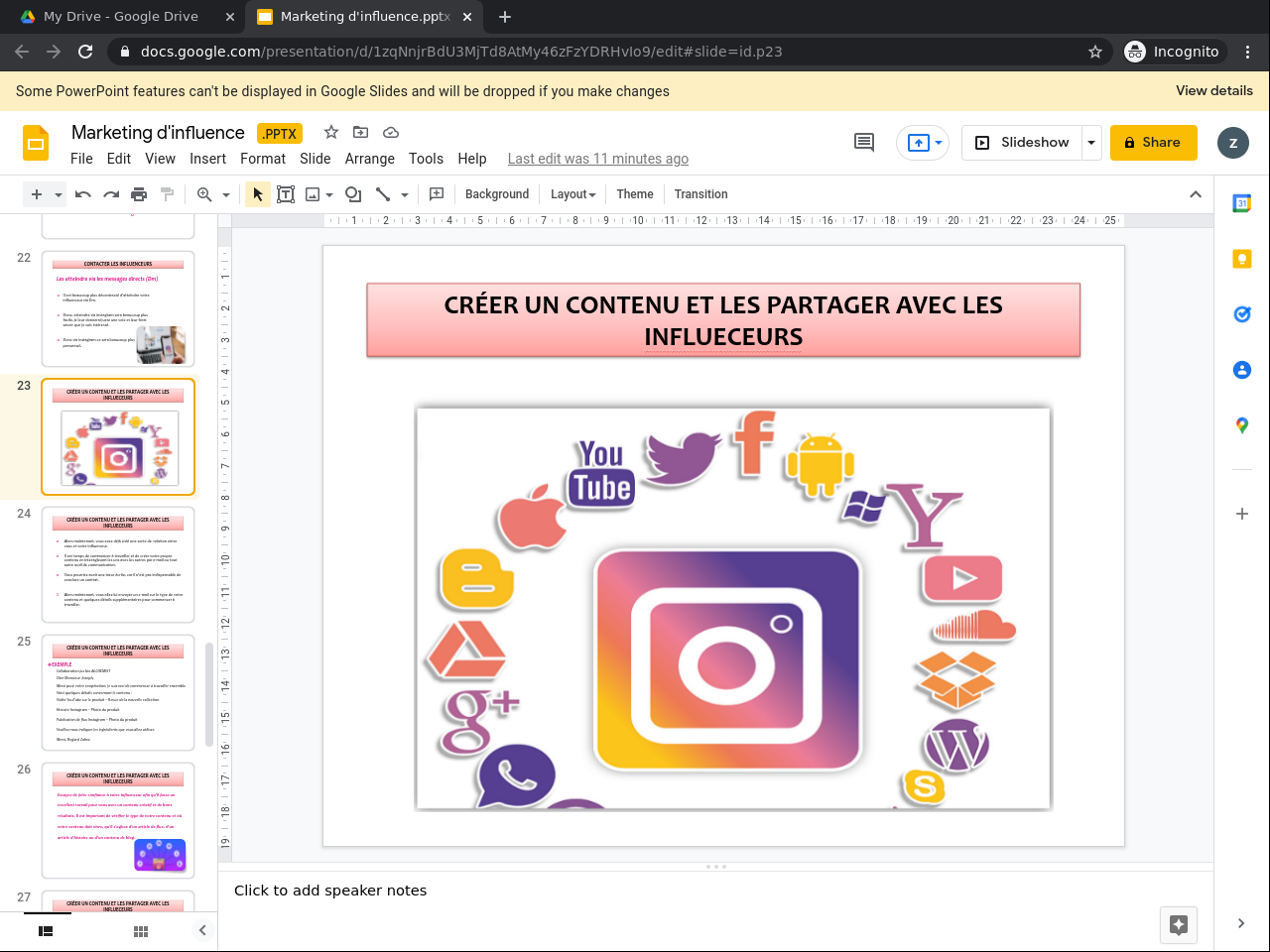Open Google Contacts side panel

point(1242,370)
